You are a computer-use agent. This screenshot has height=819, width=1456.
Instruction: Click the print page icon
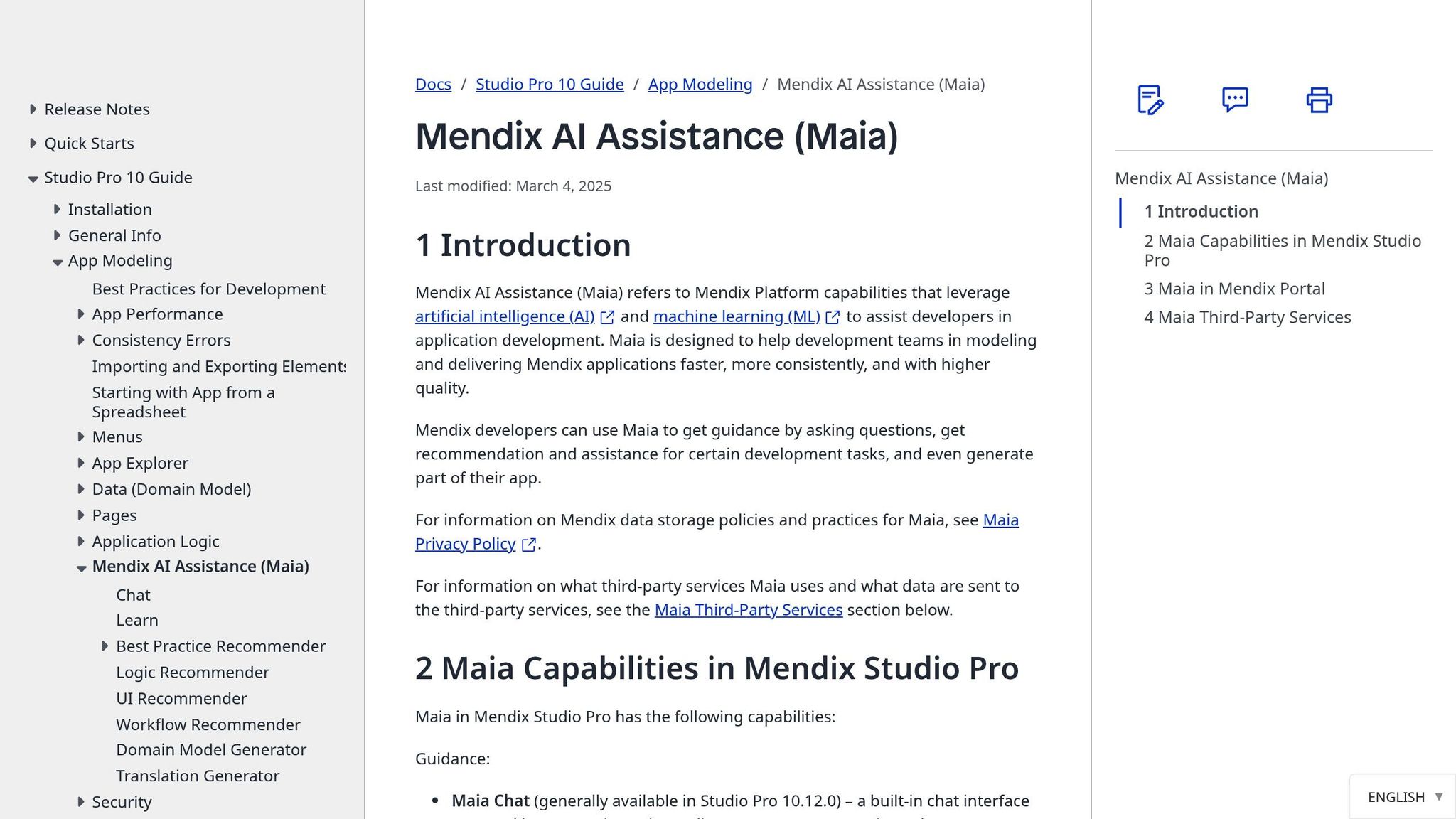[1319, 100]
